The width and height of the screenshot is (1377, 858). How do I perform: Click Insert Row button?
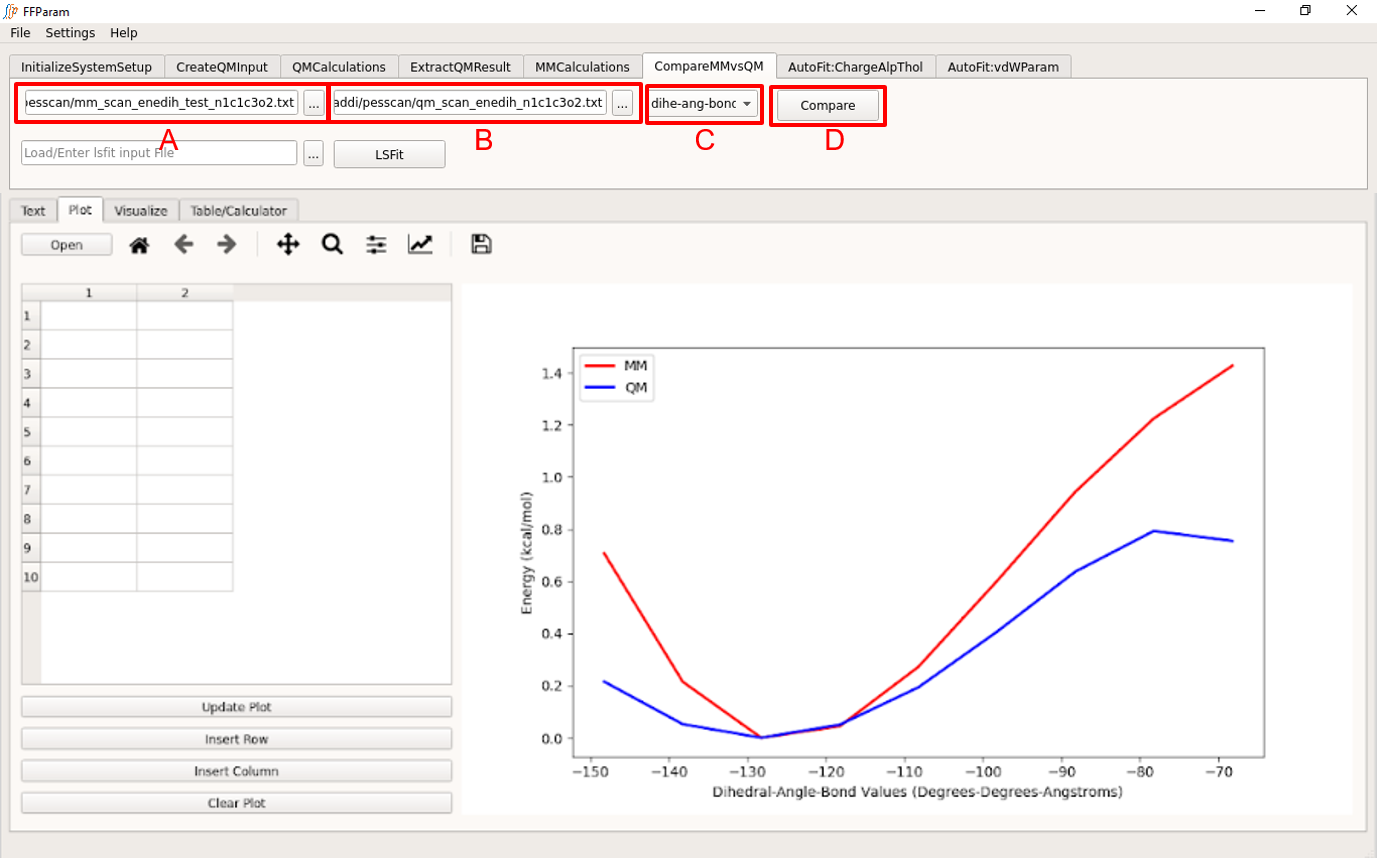tap(236, 739)
